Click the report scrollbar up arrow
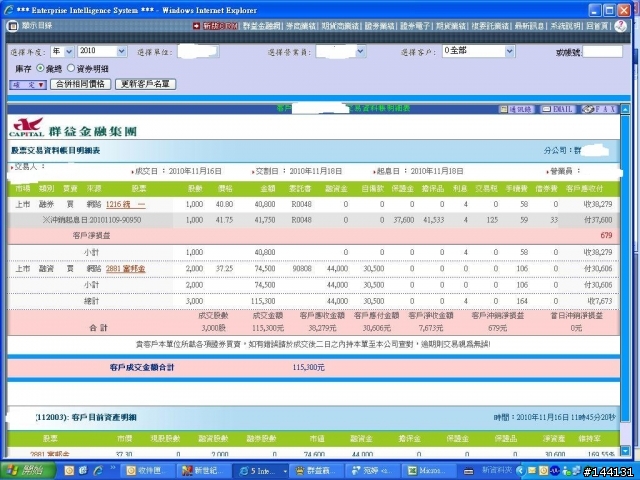Screen dimensions: 640x480 click(x=625, y=109)
